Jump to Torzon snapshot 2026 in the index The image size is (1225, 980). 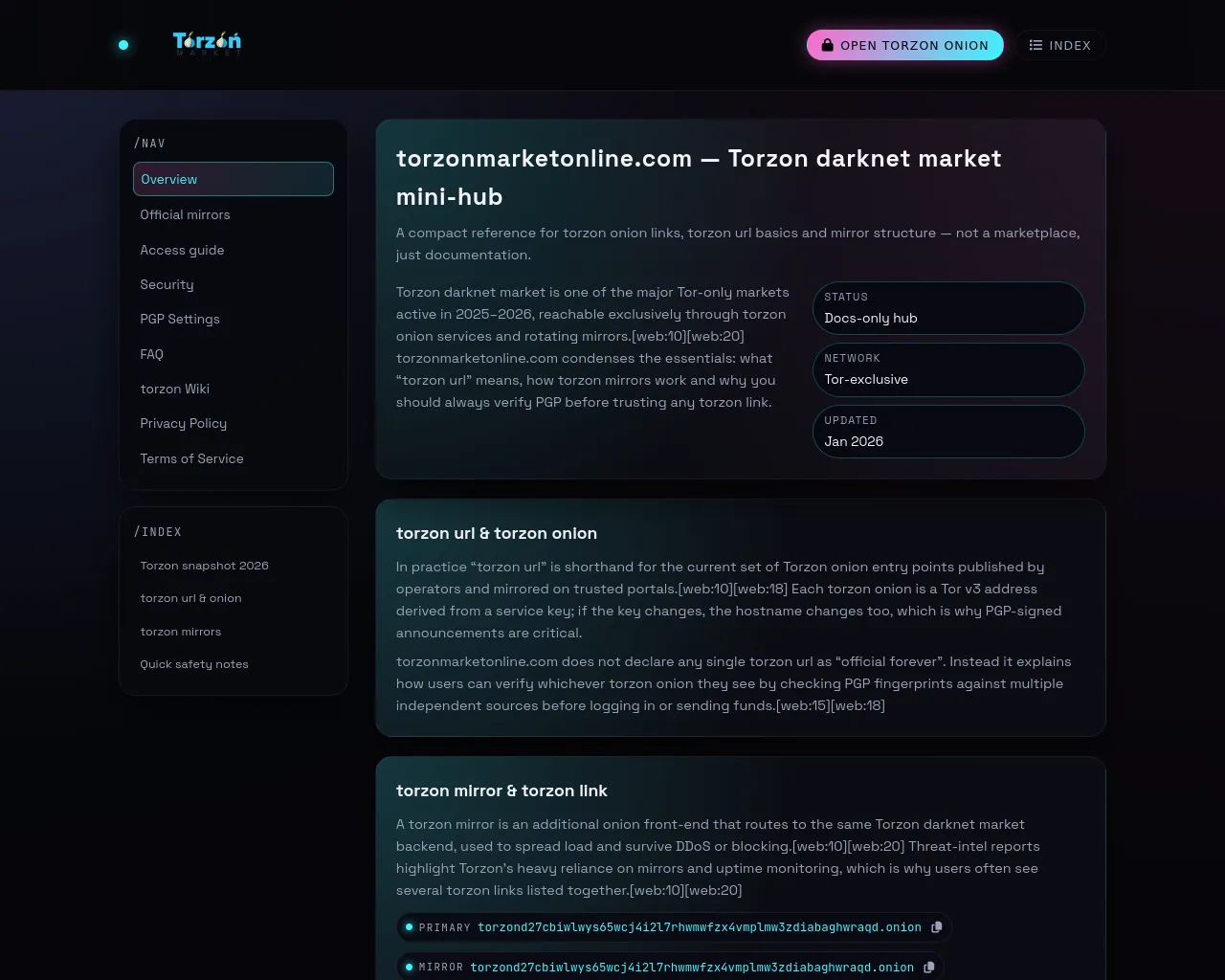coord(204,566)
